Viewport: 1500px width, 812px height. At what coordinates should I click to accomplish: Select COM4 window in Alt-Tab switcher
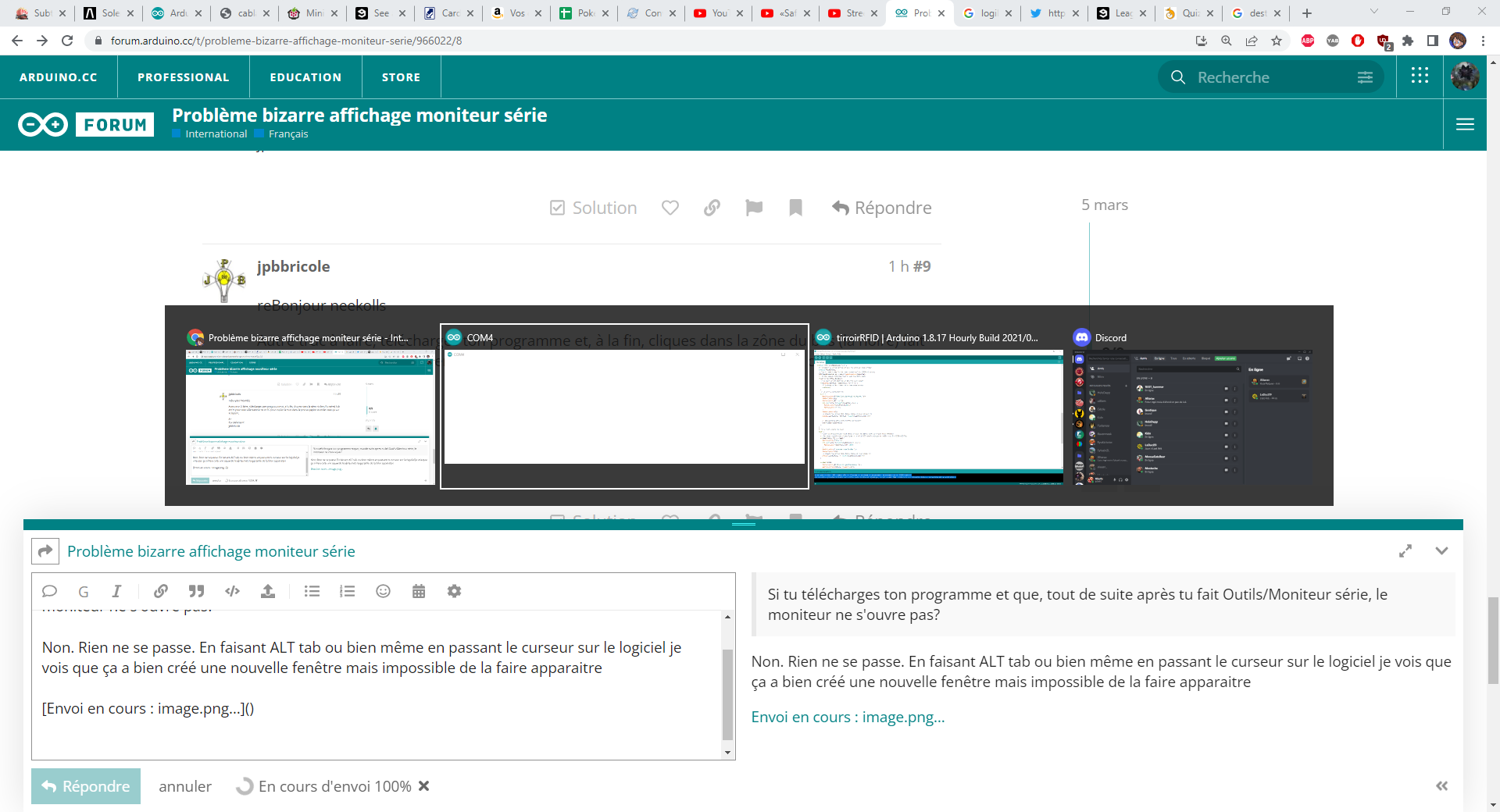[x=624, y=407]
